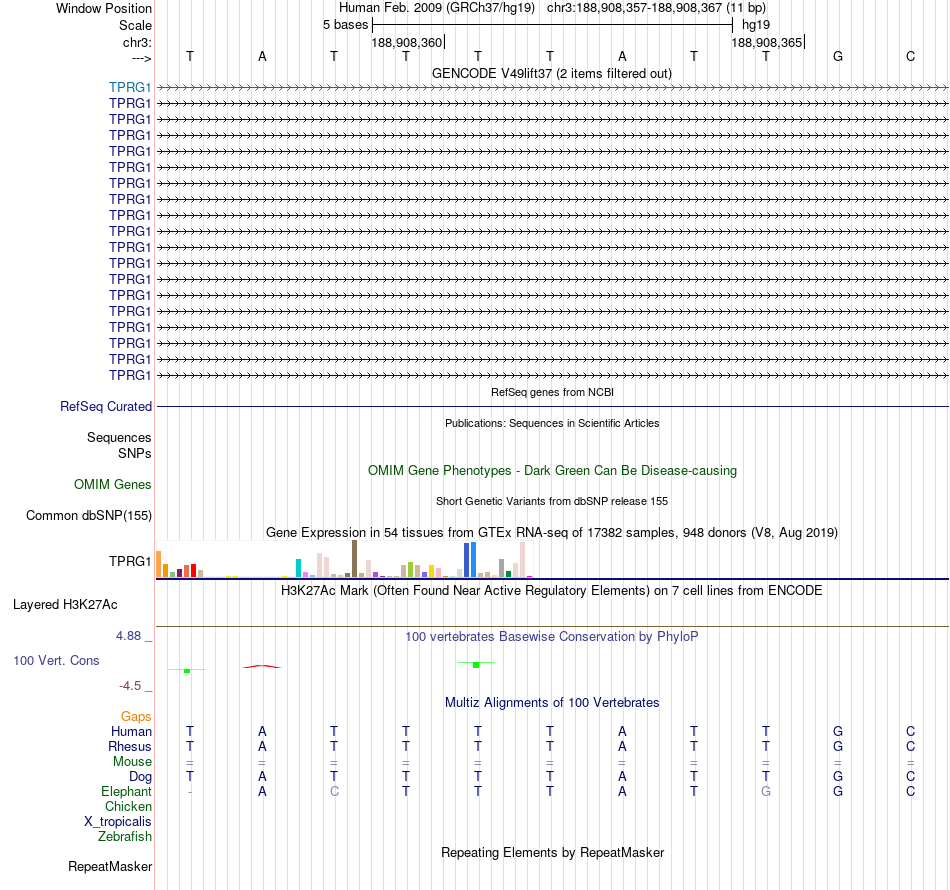This screenshot has height=890, width=950.
Task: Click the -4.5 PhyloP lower limit value
Action: pyautogui.click(x=130, y=685)
